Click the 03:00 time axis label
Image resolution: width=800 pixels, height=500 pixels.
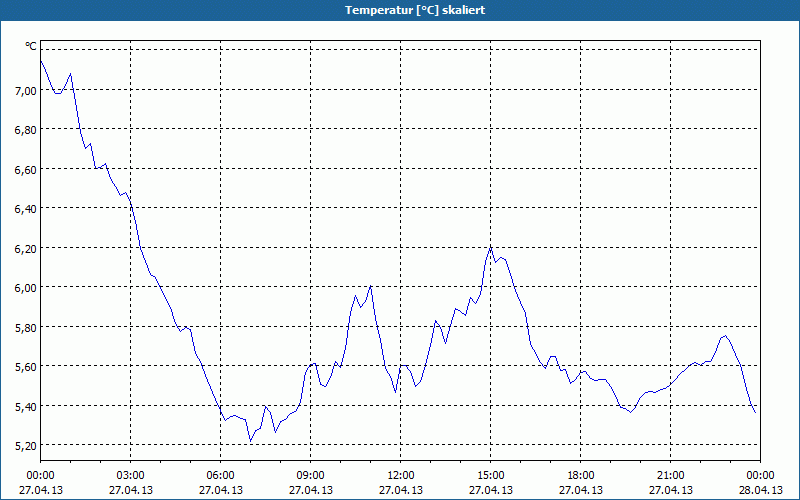pyautogui.click(x=131, y=476)
